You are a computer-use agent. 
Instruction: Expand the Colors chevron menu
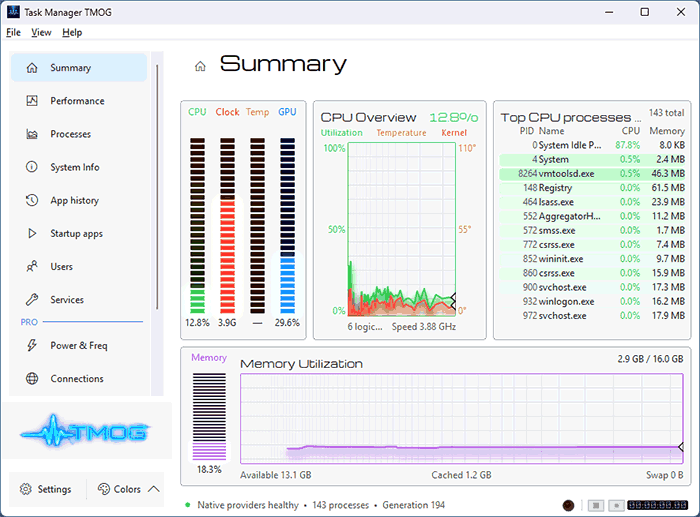(x=154, y=489)
